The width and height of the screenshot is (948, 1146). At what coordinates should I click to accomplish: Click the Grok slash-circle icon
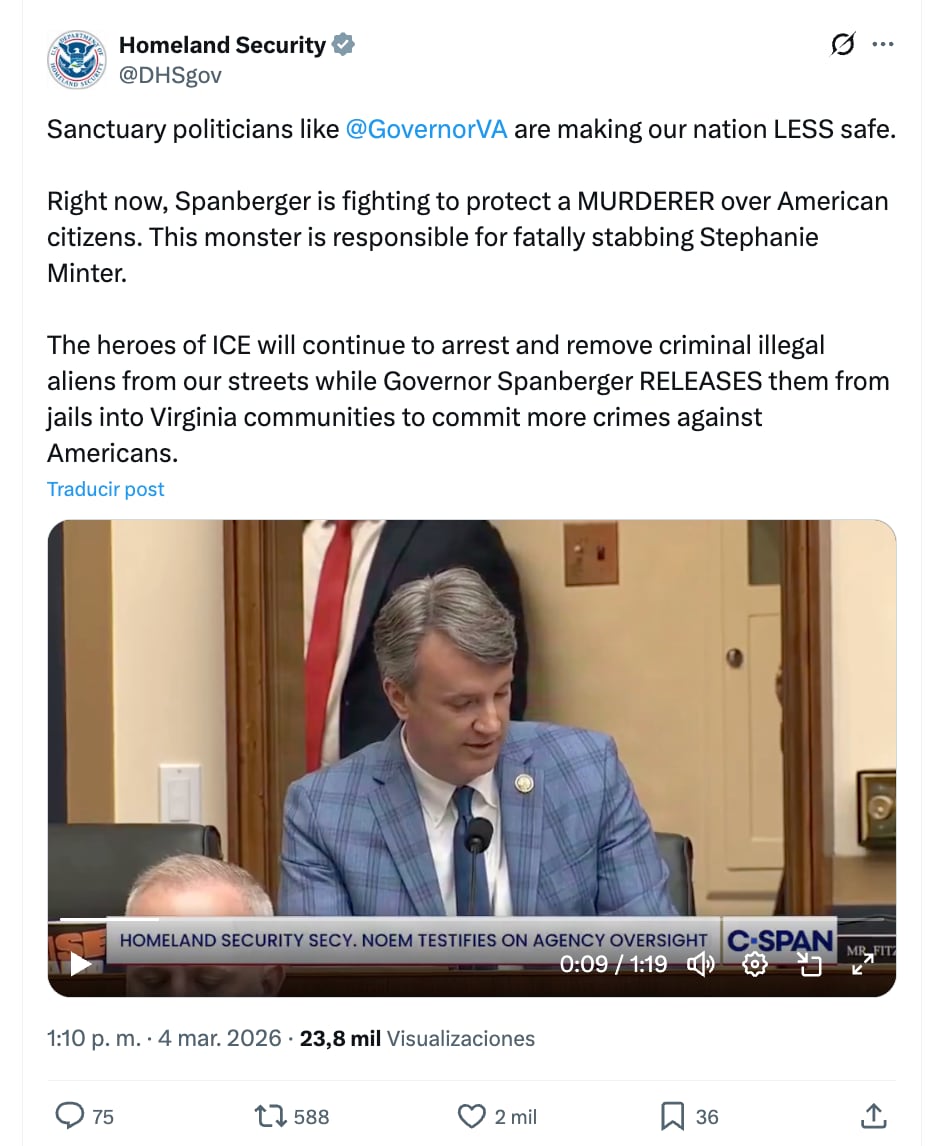coord(842,45)
